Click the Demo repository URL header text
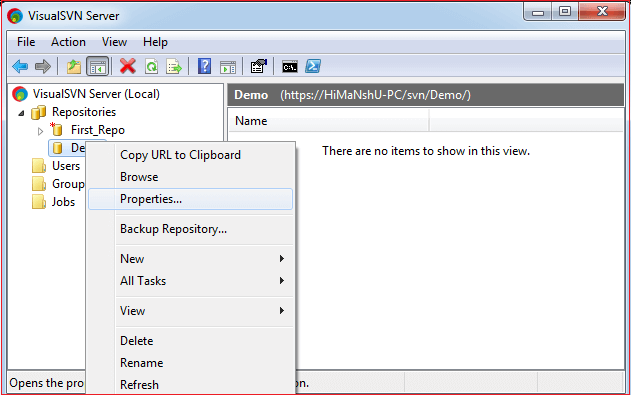This screenshot has height=395, width=631. 375,95
